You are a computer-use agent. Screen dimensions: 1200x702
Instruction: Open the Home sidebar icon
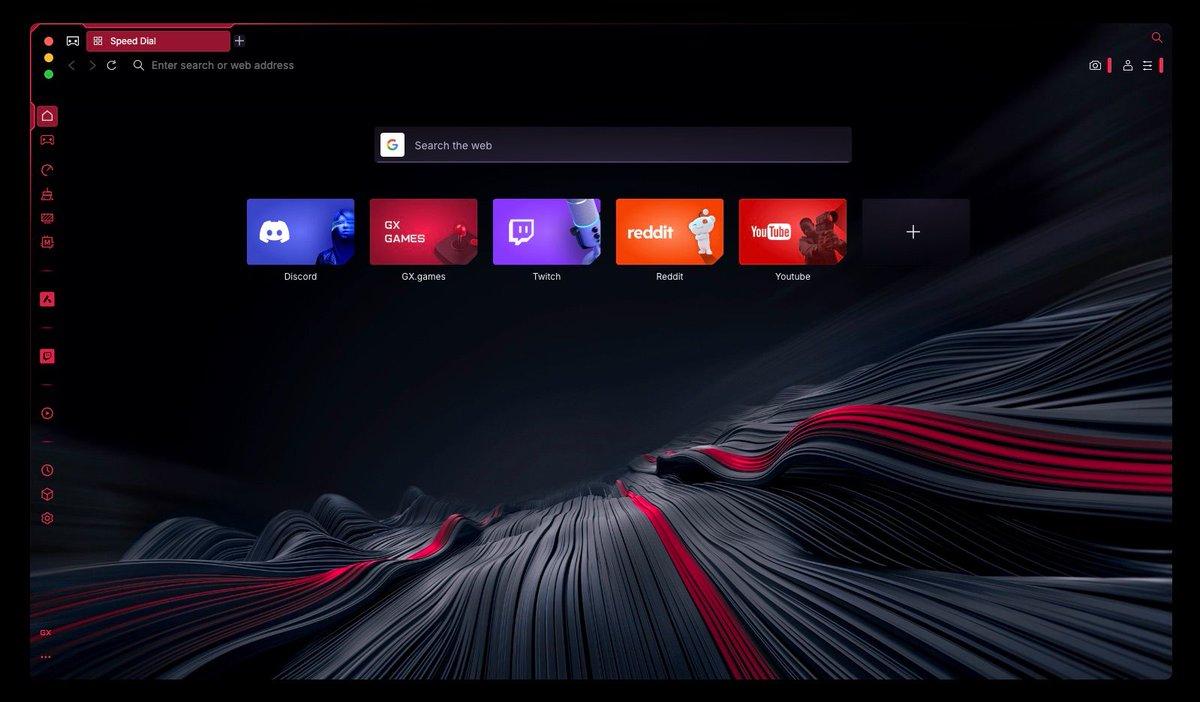(x=47, y=116)
